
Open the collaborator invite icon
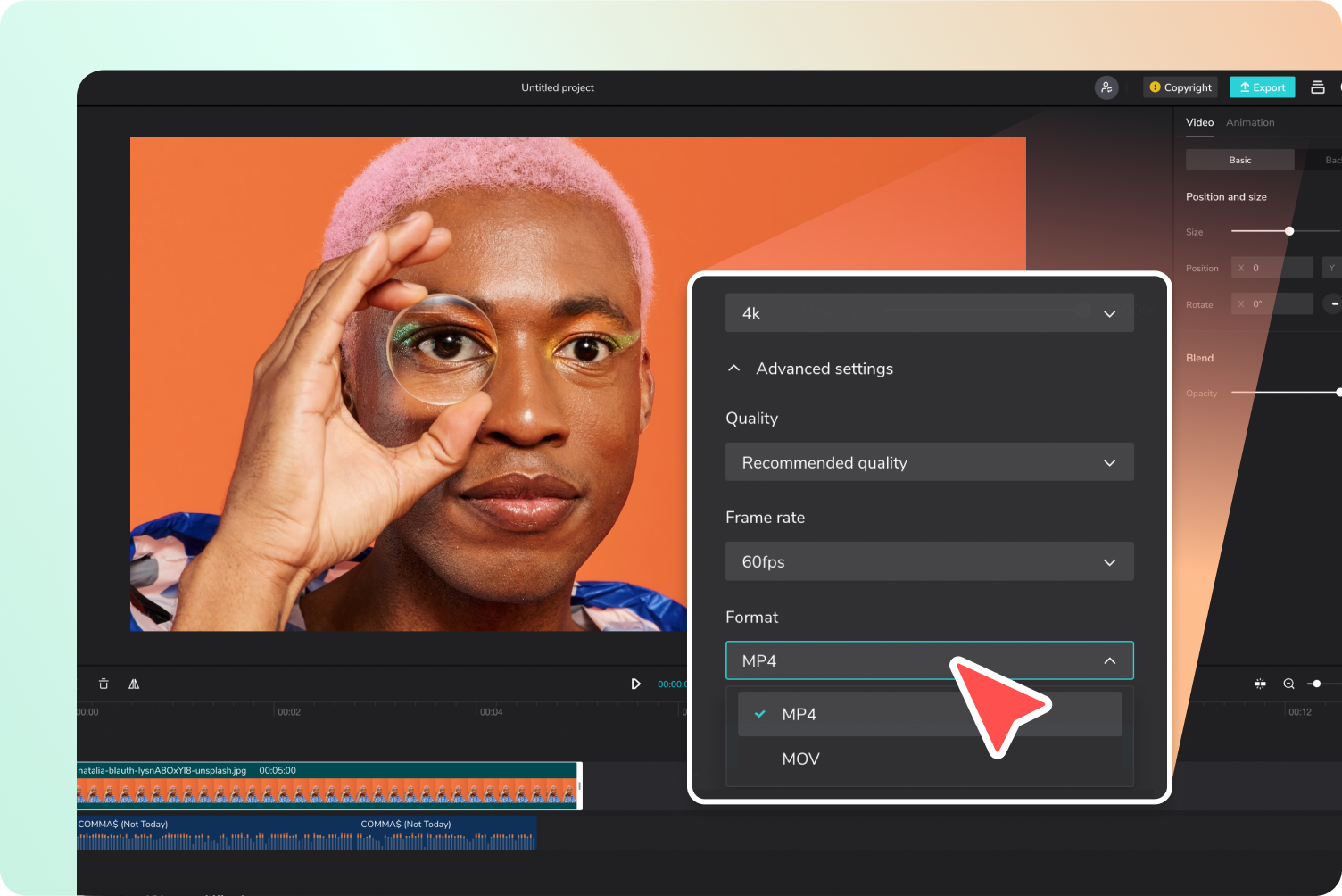[1106, 87]
